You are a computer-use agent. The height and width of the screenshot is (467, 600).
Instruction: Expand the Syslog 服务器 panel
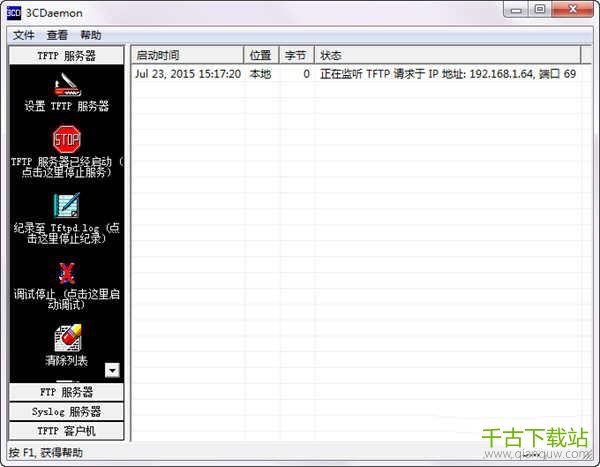click(67, 411)
